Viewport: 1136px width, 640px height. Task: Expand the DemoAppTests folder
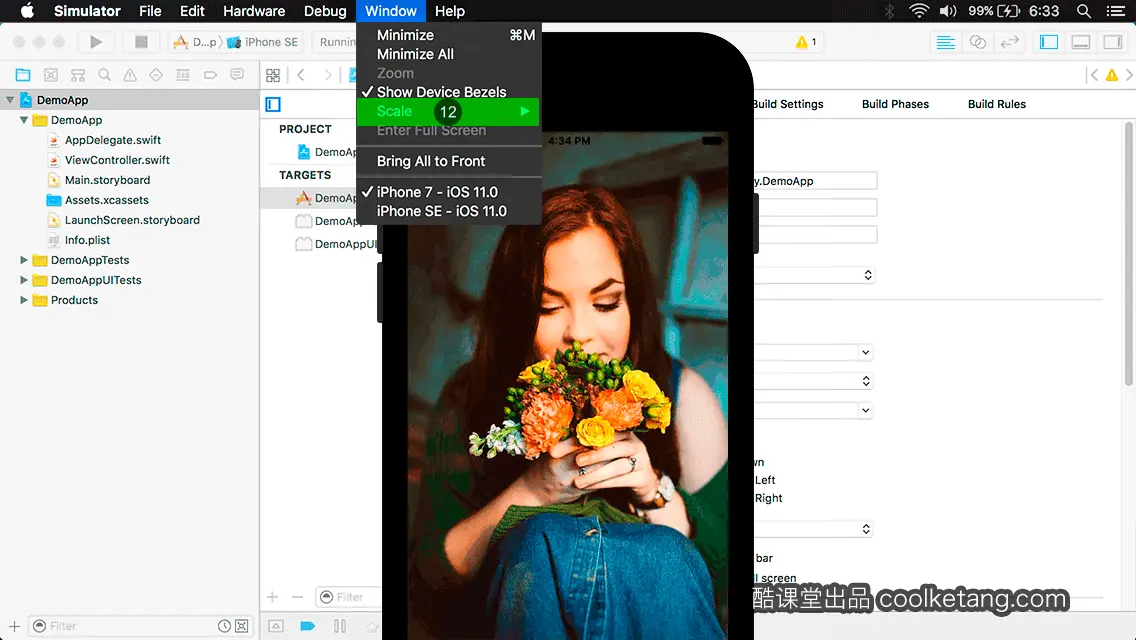click(24, 259)
